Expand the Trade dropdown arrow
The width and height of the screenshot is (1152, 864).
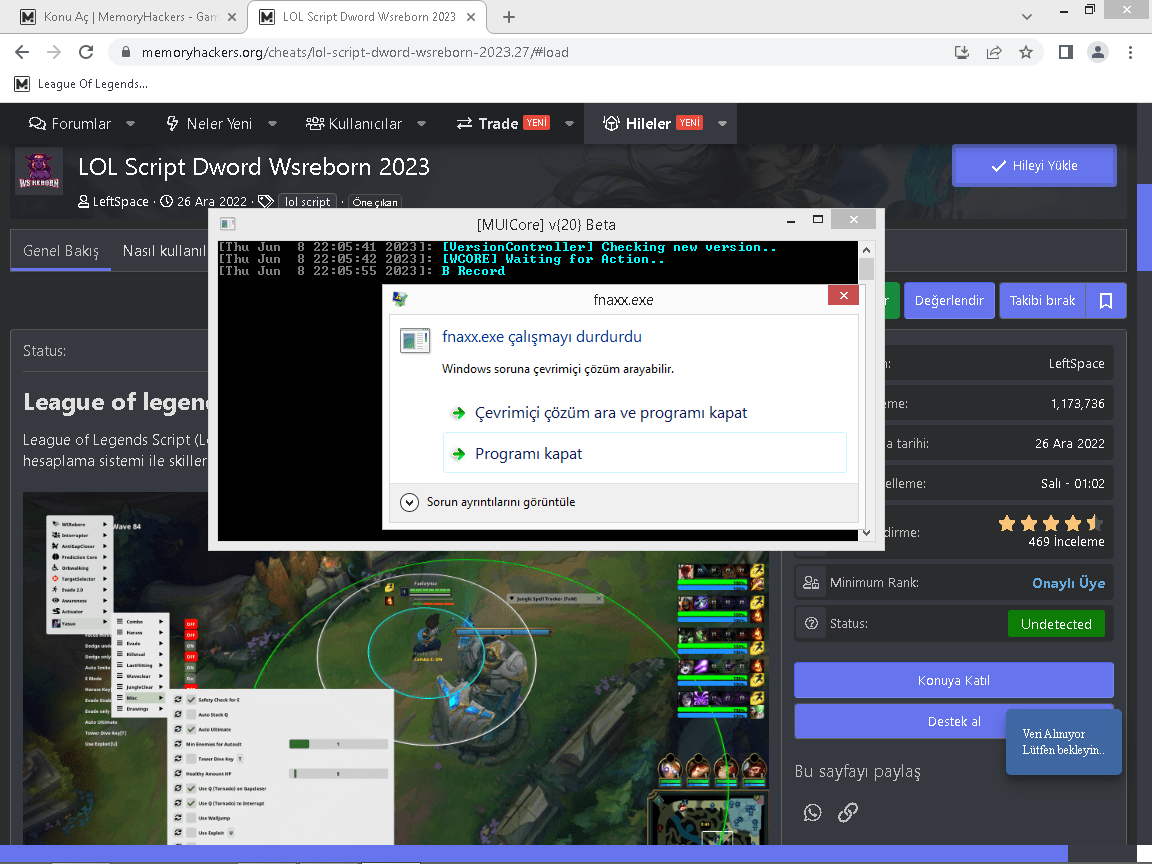(569, 123)
